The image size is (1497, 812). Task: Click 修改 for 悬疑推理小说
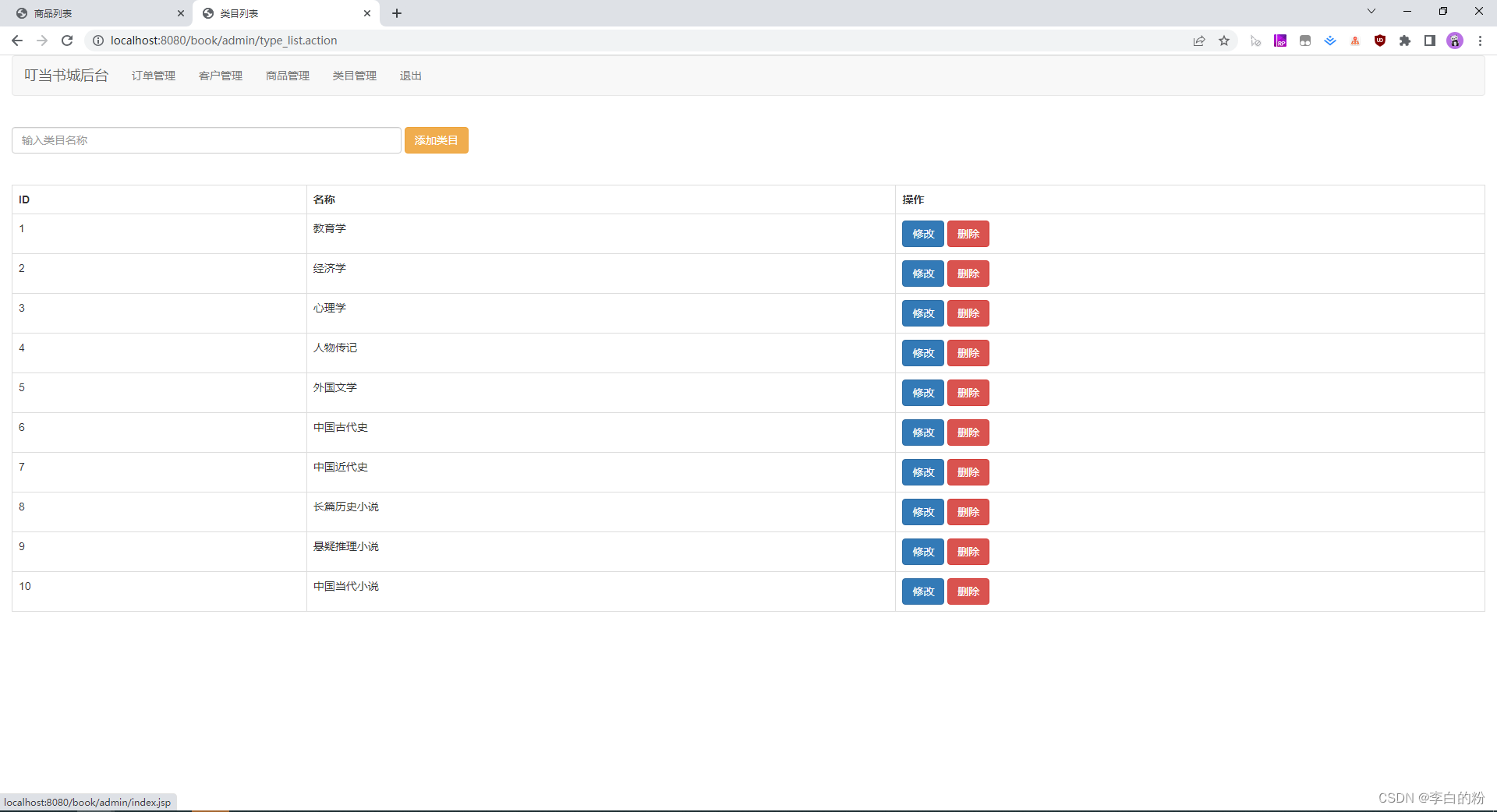(x=923, y=552)
